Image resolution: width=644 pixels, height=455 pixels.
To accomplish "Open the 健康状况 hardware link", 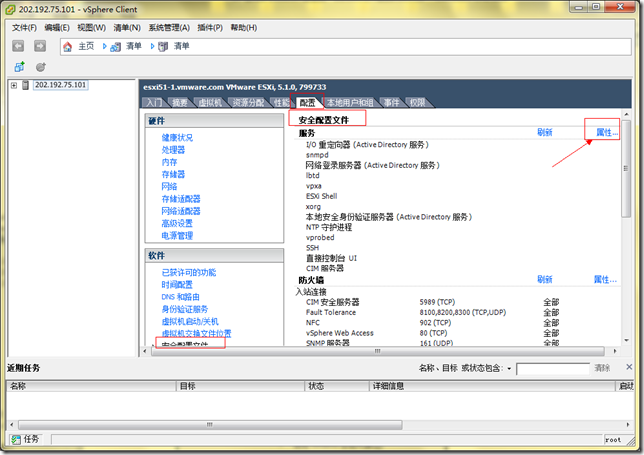I will pyautogui.click(x=177, y=138).
